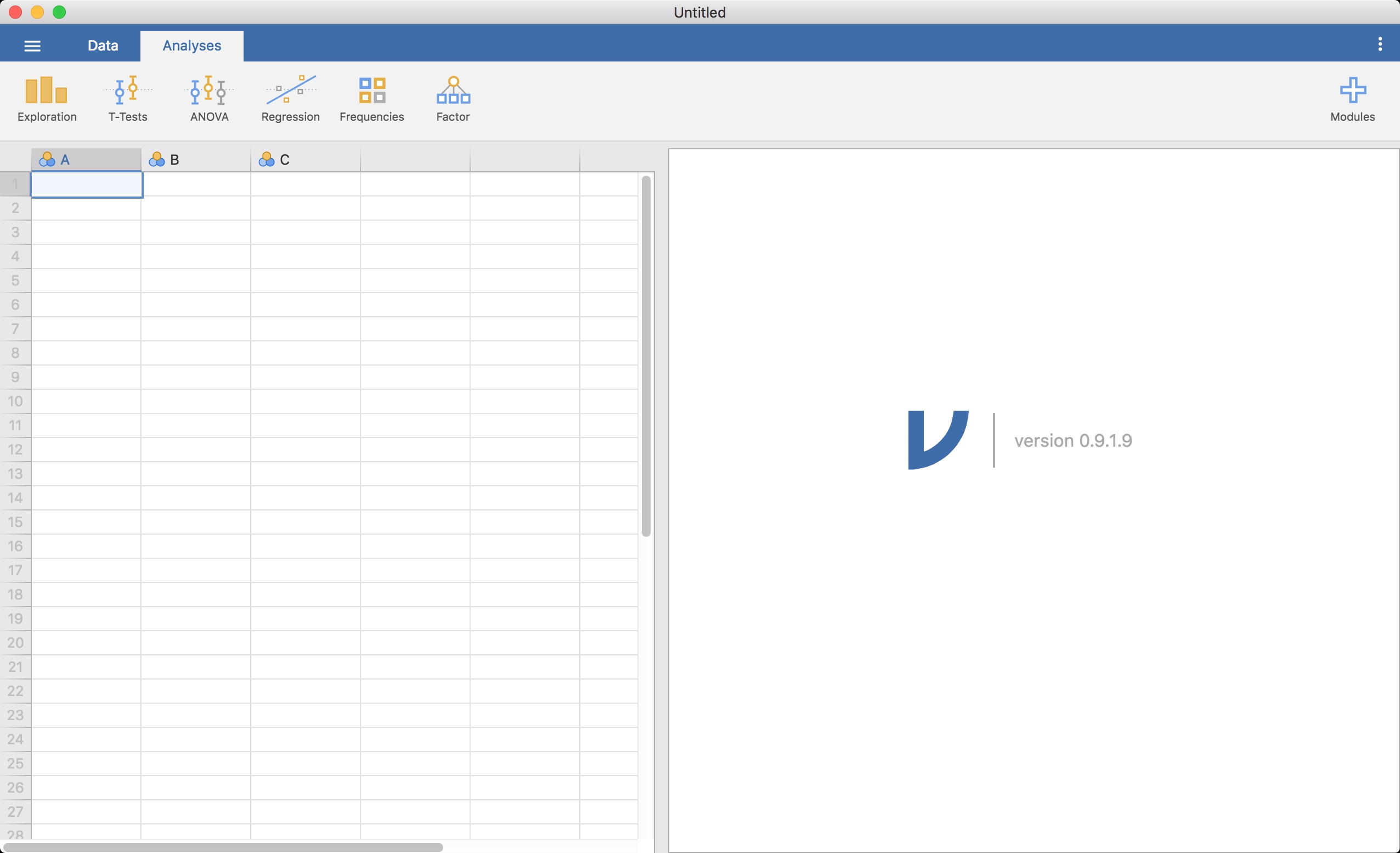Click the empty fourth column header

pos(415,160)
